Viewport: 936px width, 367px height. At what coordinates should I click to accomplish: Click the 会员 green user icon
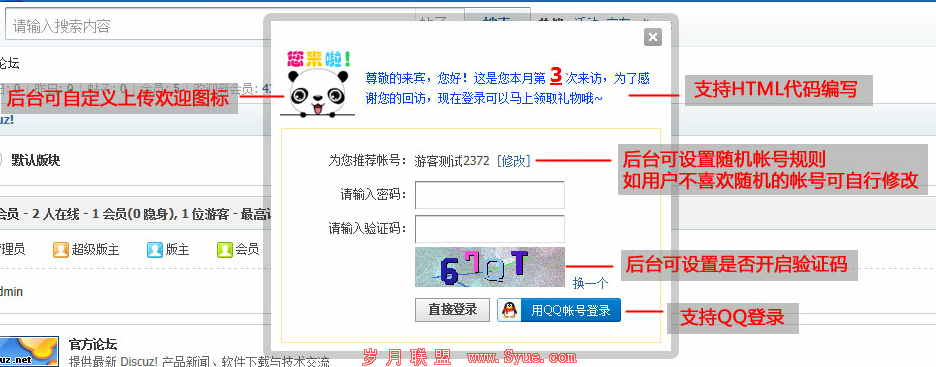pyautogui.click(x=225, y=249)
